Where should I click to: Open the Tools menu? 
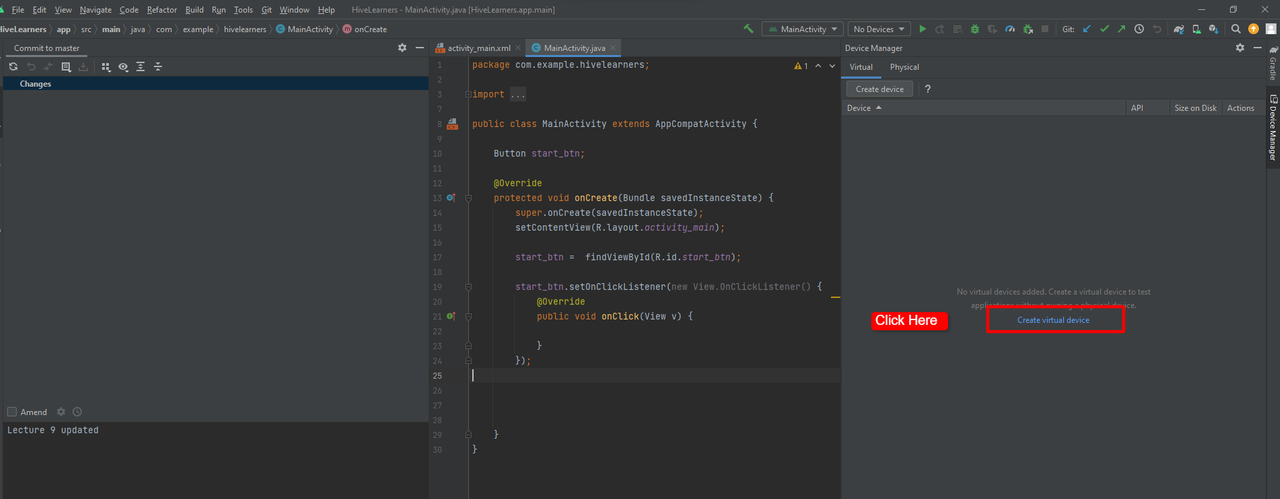click(243, 9)
